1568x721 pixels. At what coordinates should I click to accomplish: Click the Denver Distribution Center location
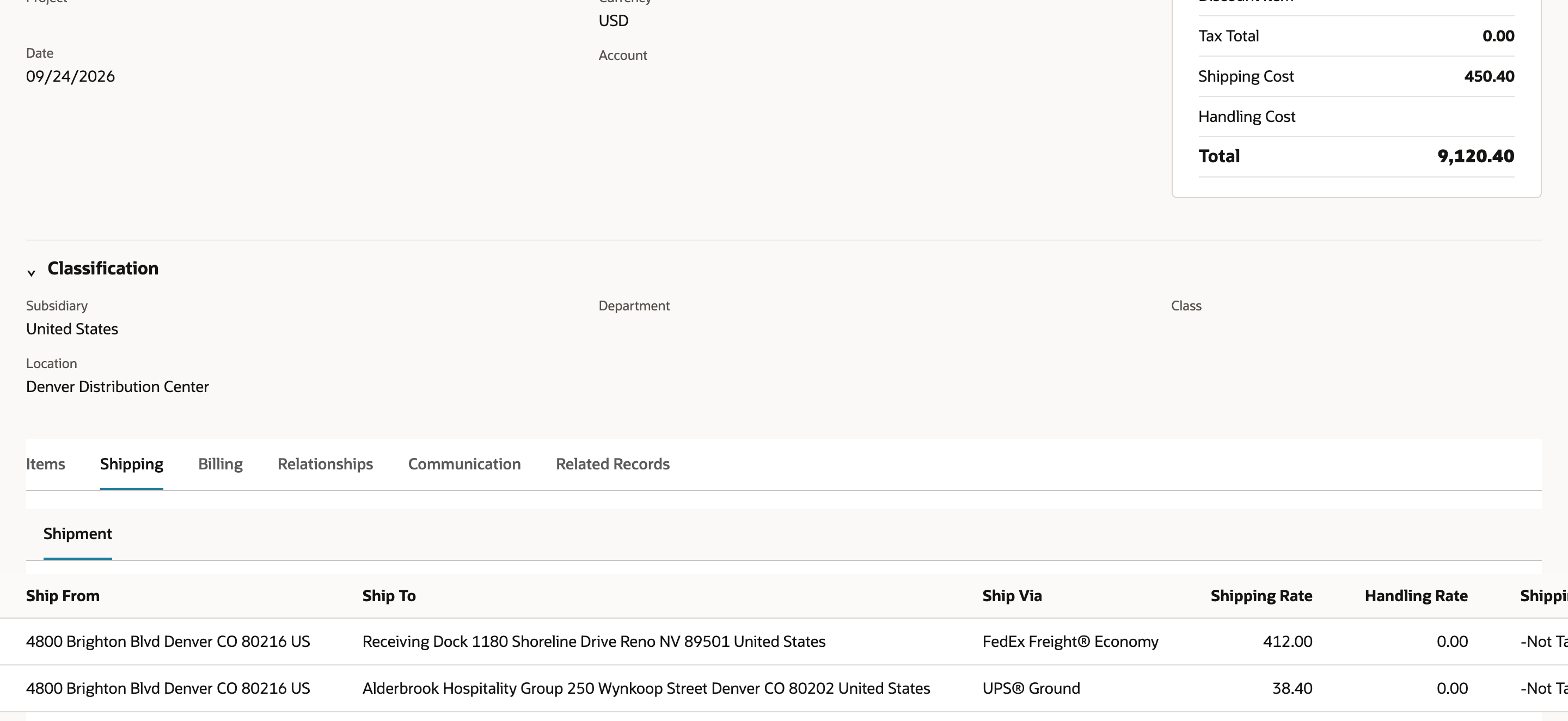[118, 387]
